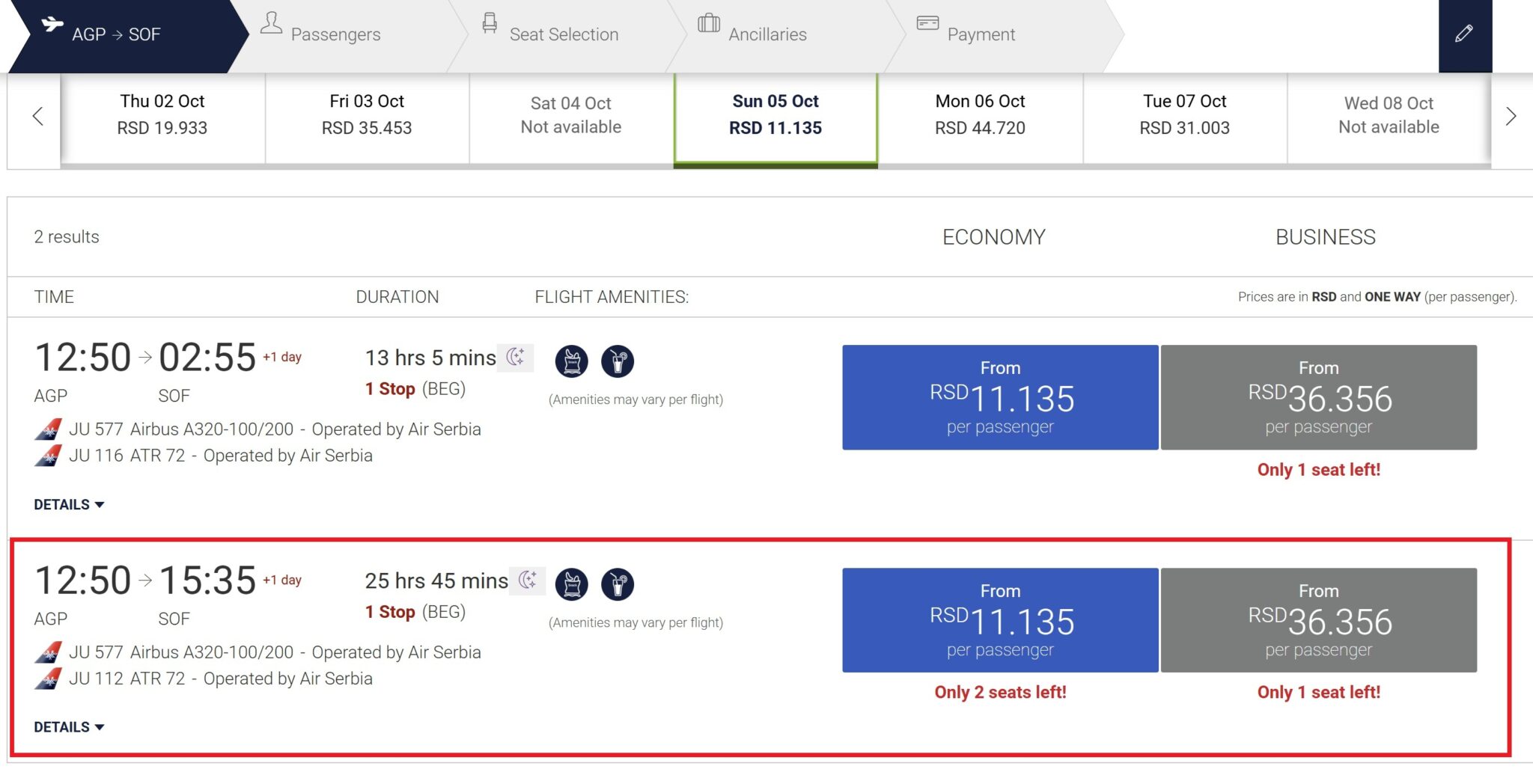This screenshot has width=1533, height=784.
Task: Click meal amenity icon on first flight
Action: point(572,361)
